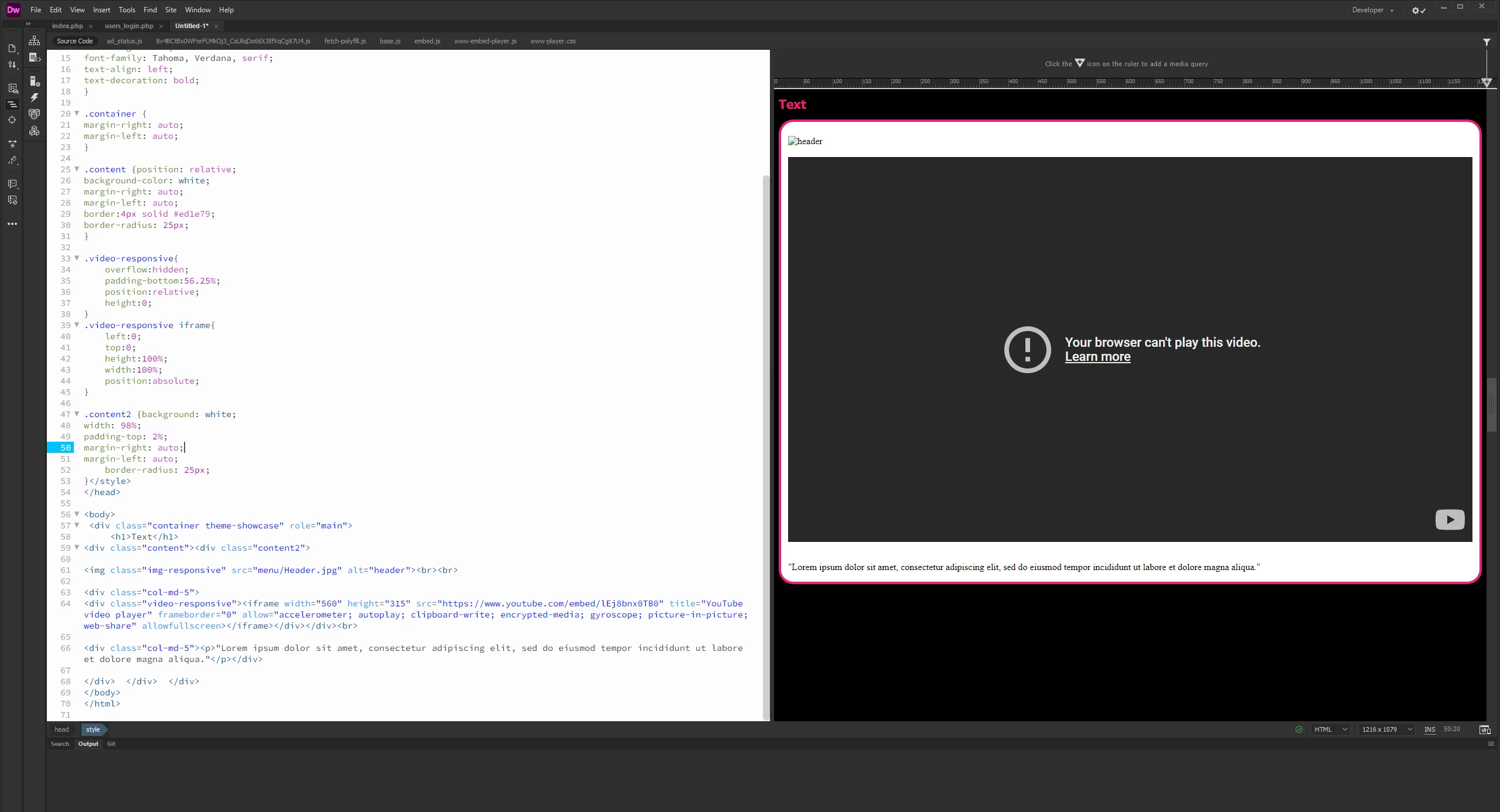Open the HTML language type dropdown
1500x812 pixels.
click(1331, 729)
